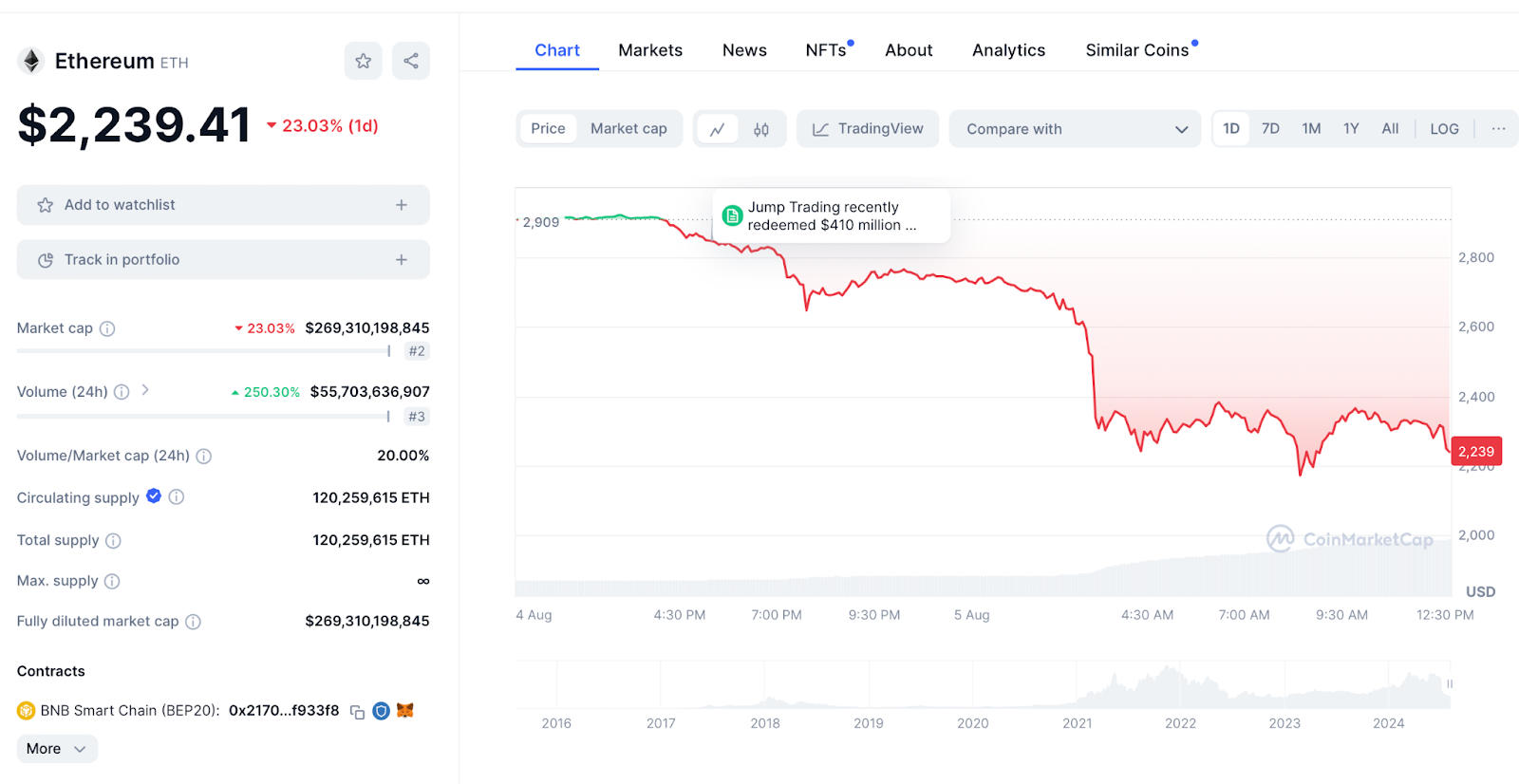Click the BNB Smart Chain coin icon
The height and width of the screenshot is (784, 1519).
tap(26, 711)
